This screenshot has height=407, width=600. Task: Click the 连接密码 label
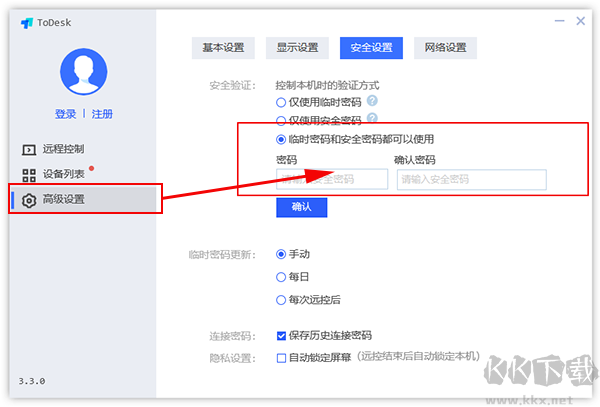[233, 336]
